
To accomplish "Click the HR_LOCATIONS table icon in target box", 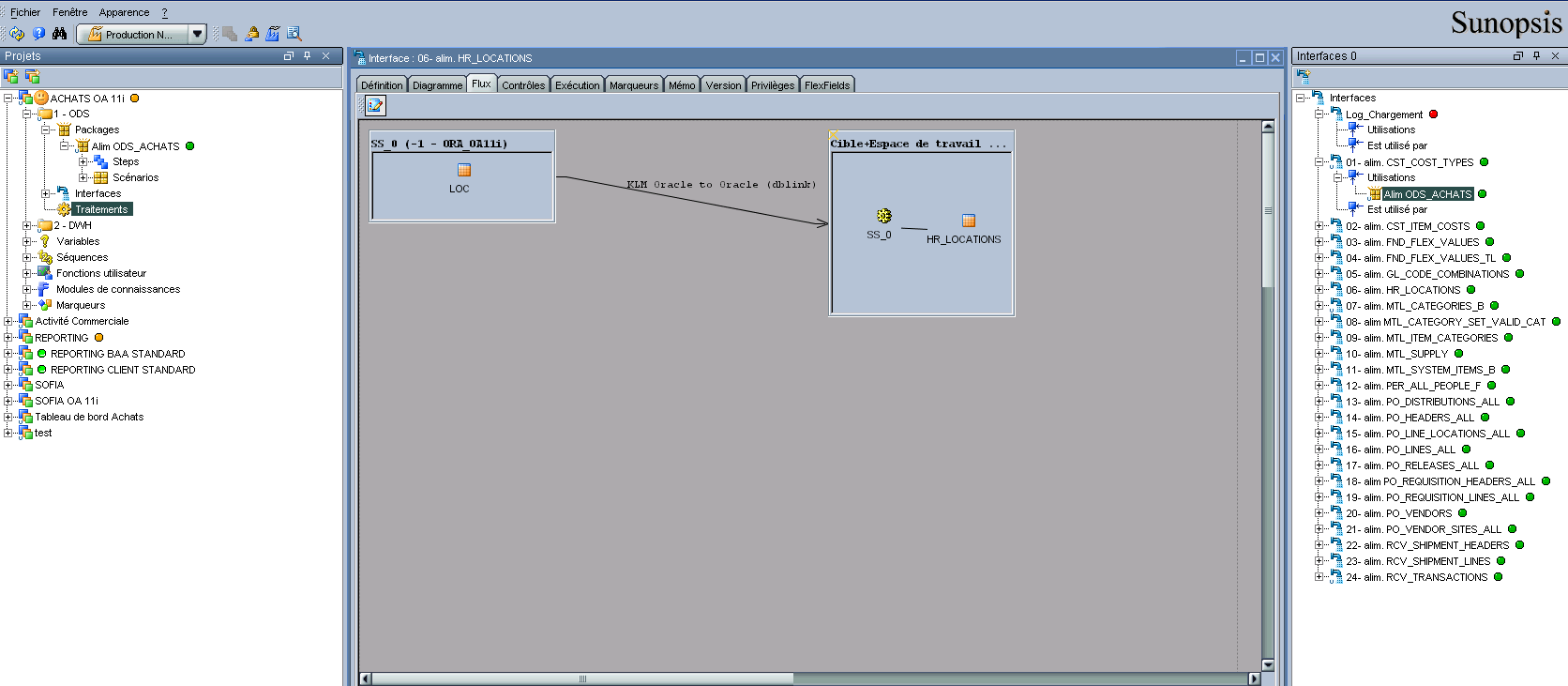I will (x=969, y=221).
